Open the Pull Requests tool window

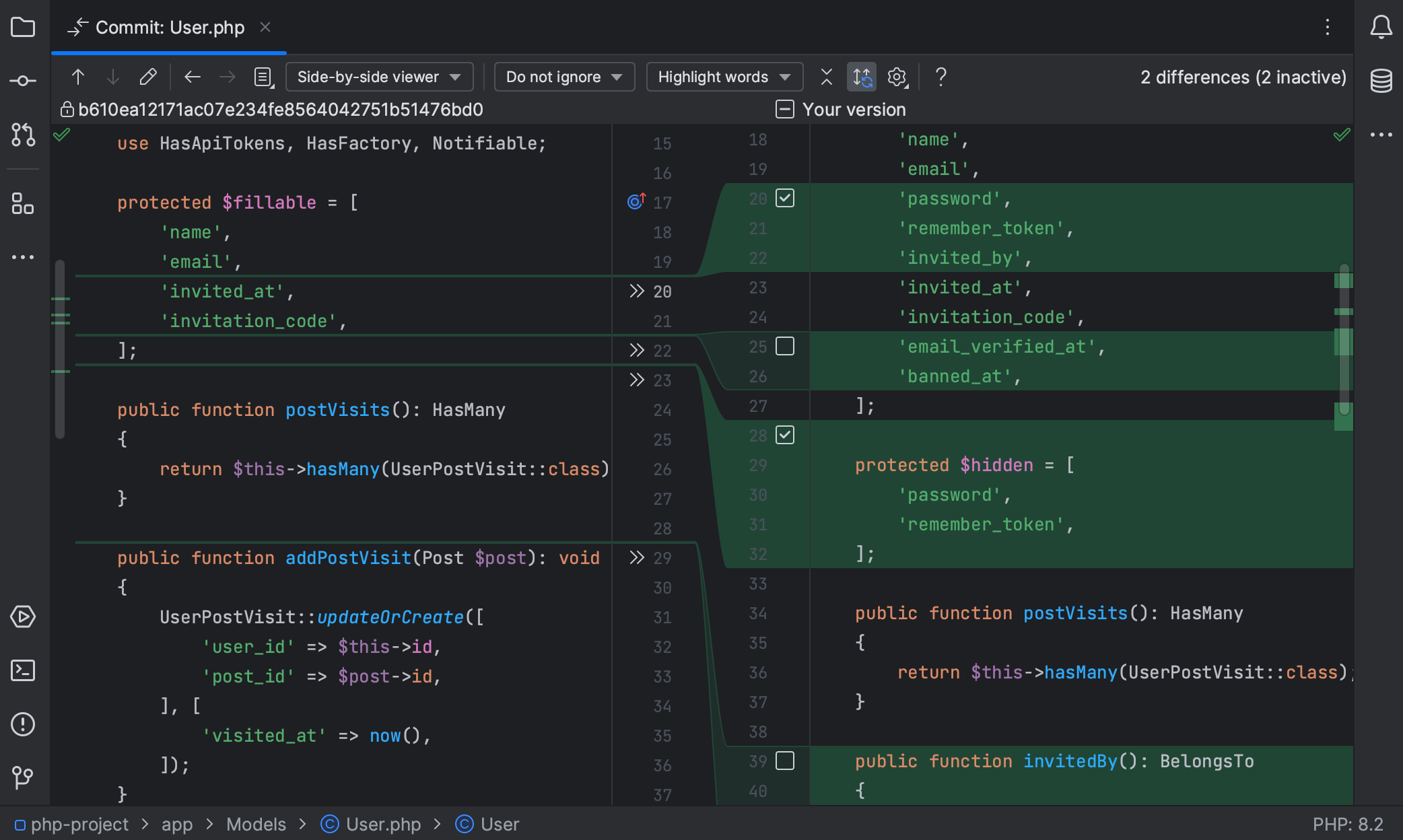(23, 135)
